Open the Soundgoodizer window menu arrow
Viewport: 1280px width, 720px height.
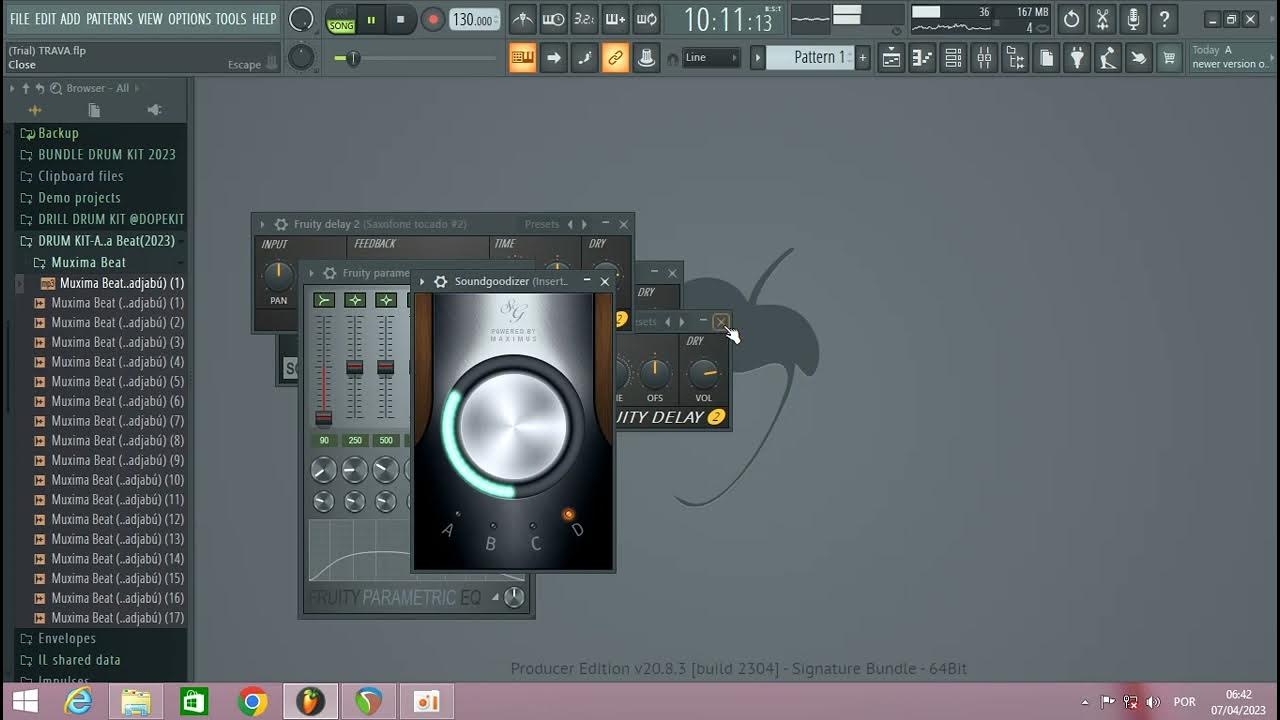(x=422, y=282)
